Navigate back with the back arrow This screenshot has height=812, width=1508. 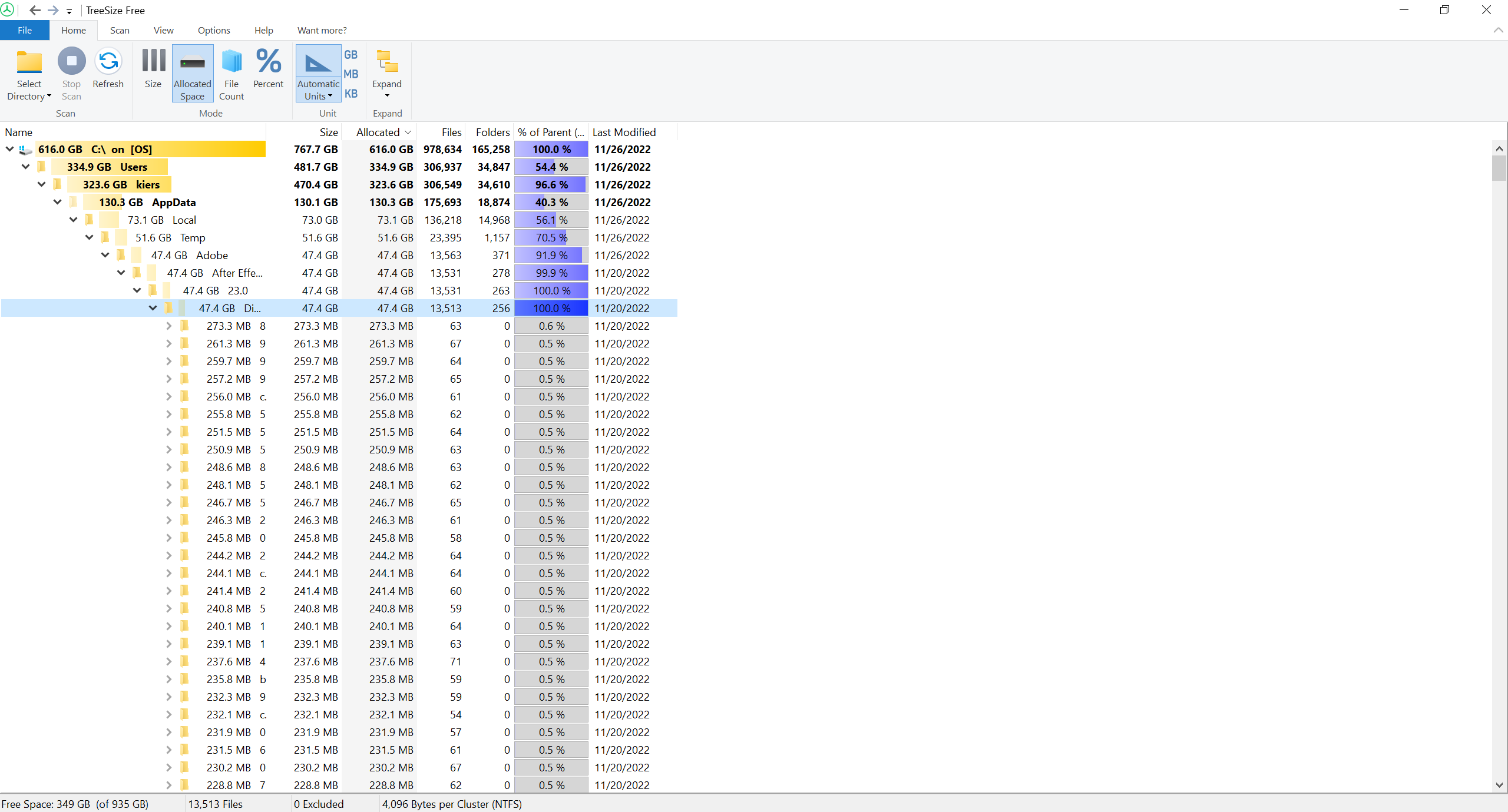click(x=35, y=10)
